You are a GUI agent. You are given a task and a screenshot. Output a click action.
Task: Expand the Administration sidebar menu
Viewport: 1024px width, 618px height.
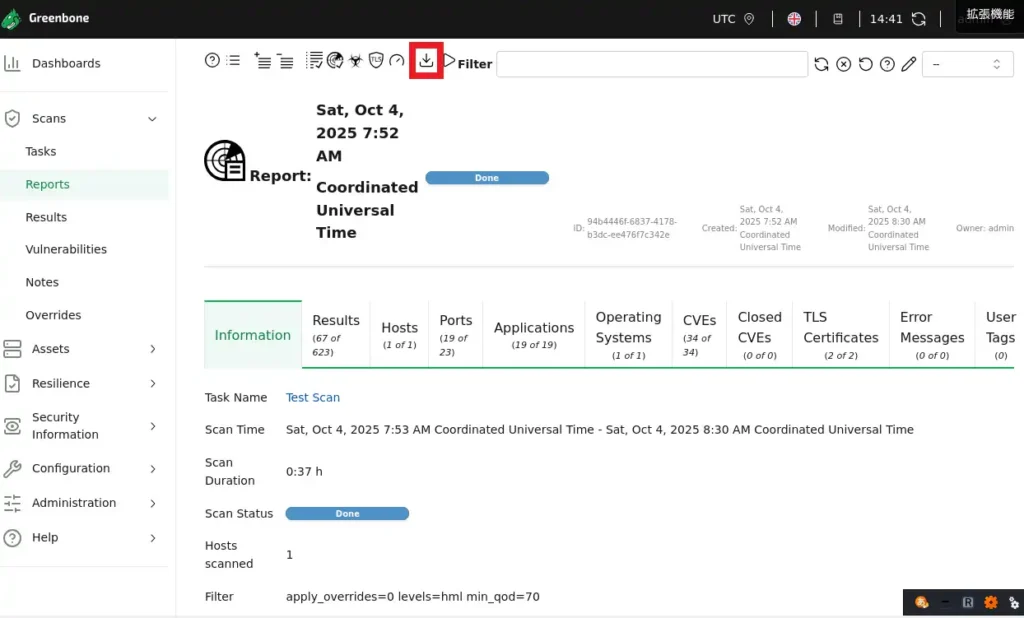pos(152,503)
